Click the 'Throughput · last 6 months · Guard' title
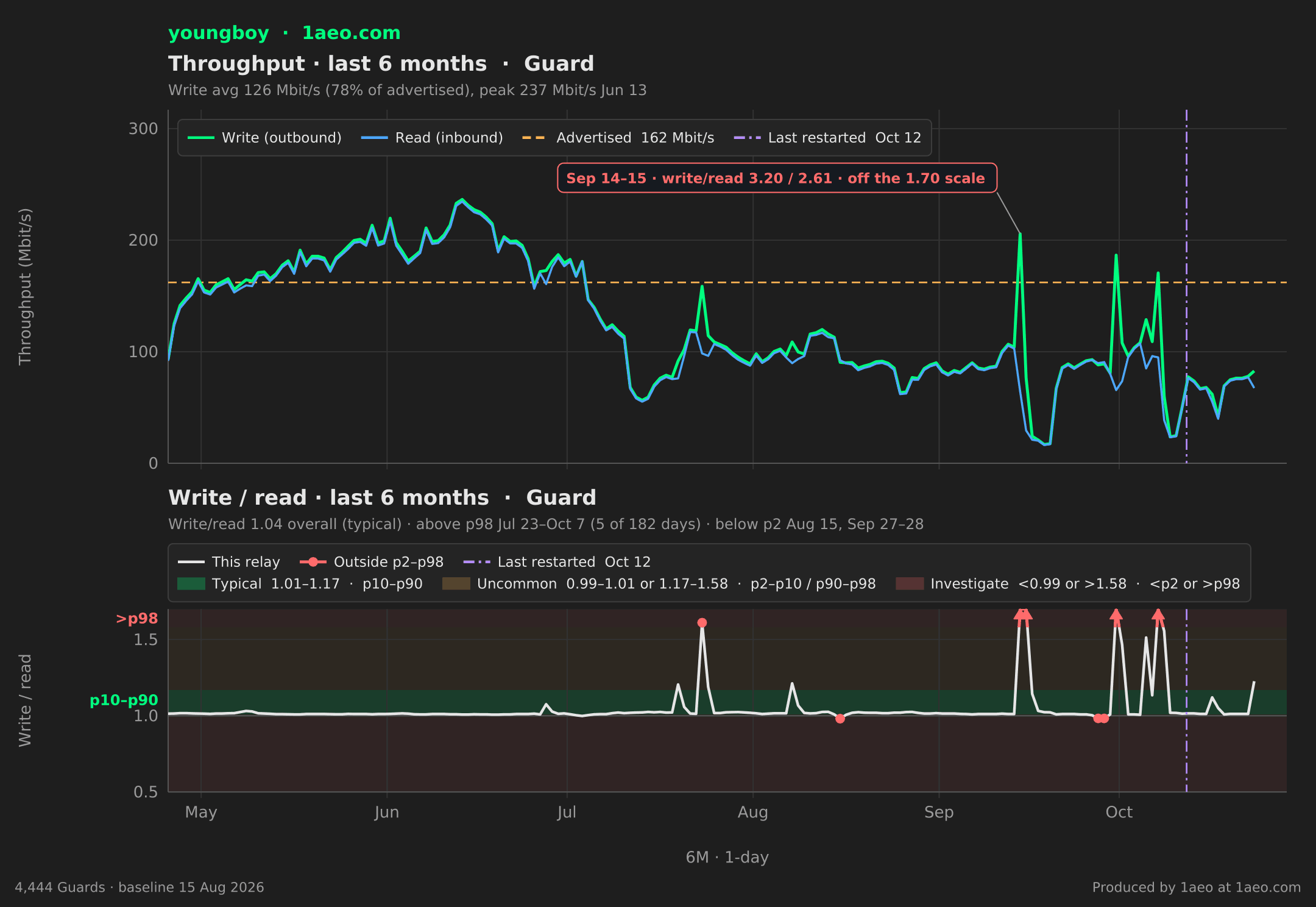Screen dimensions: 1316x907 (x=381, y=63)
